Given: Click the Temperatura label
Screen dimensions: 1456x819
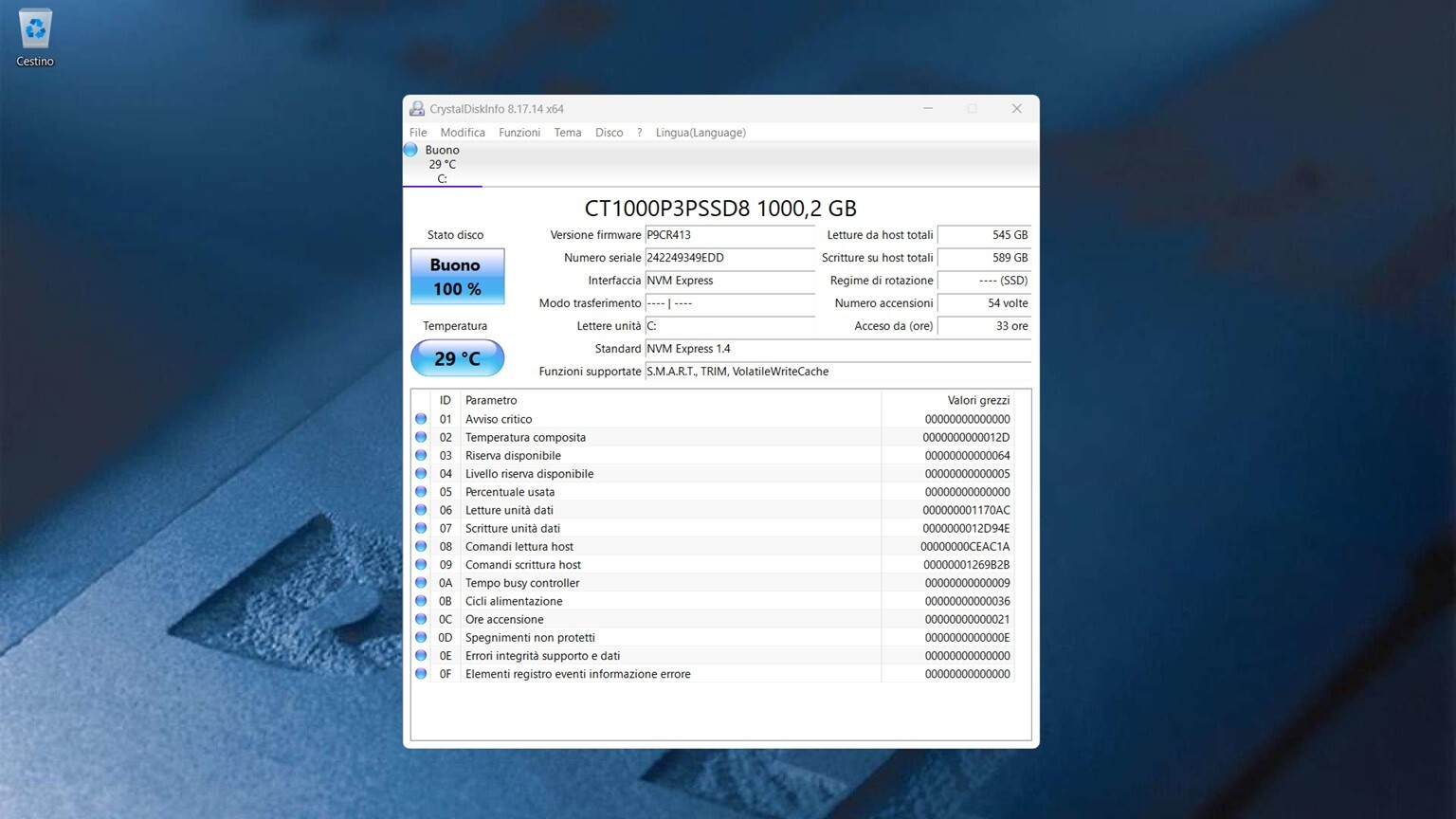Looking at the screenshot, I should (455, 326).
